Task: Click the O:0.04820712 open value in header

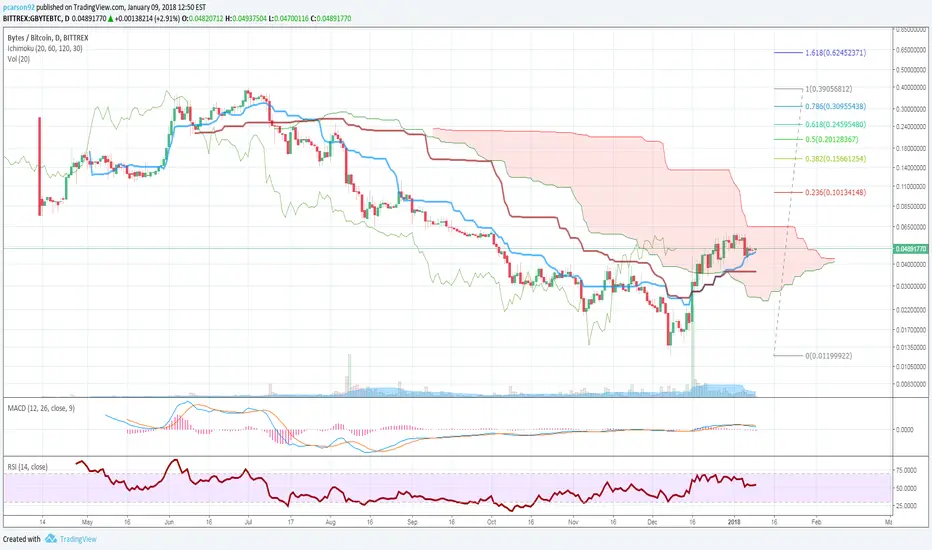Action: coord(203,18)
